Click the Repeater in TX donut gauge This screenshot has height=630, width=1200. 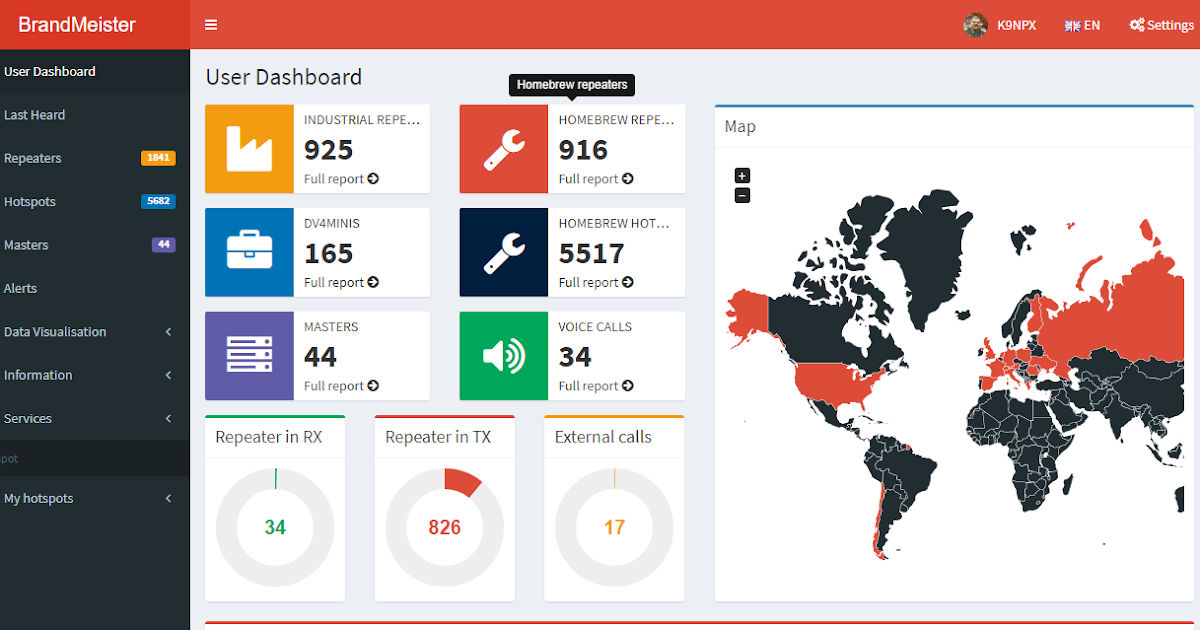pyautogui.click(x=444, y=527)
